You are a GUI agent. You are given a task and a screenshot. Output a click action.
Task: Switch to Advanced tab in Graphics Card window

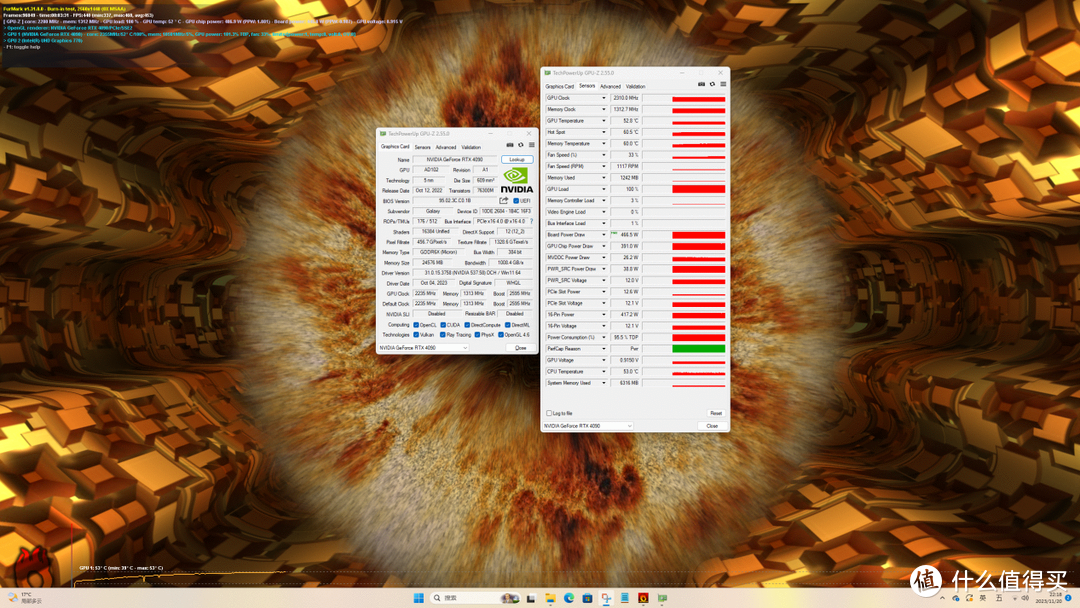point(446,147)
